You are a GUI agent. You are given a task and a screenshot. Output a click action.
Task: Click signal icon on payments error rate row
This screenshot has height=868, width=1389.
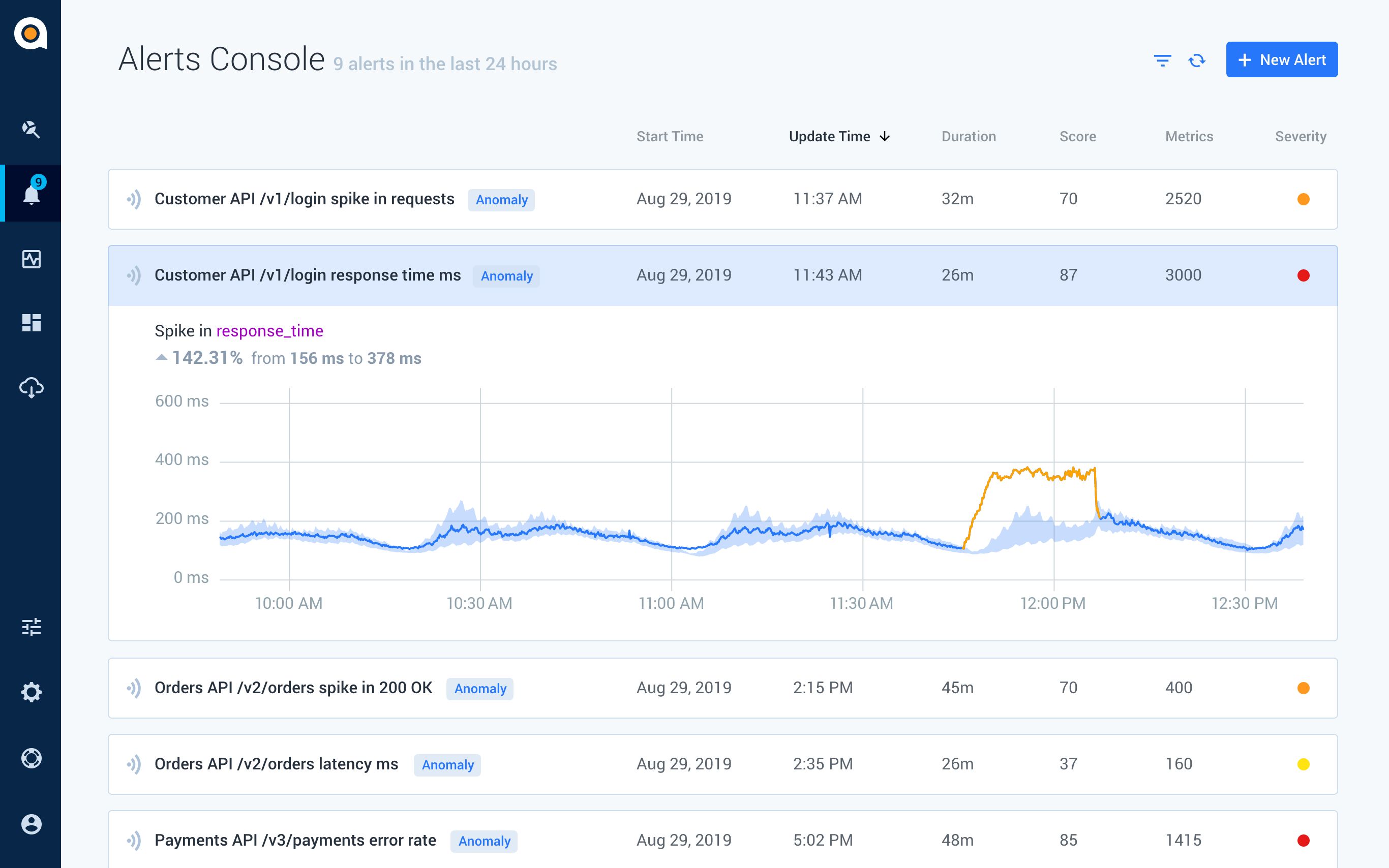134,841
